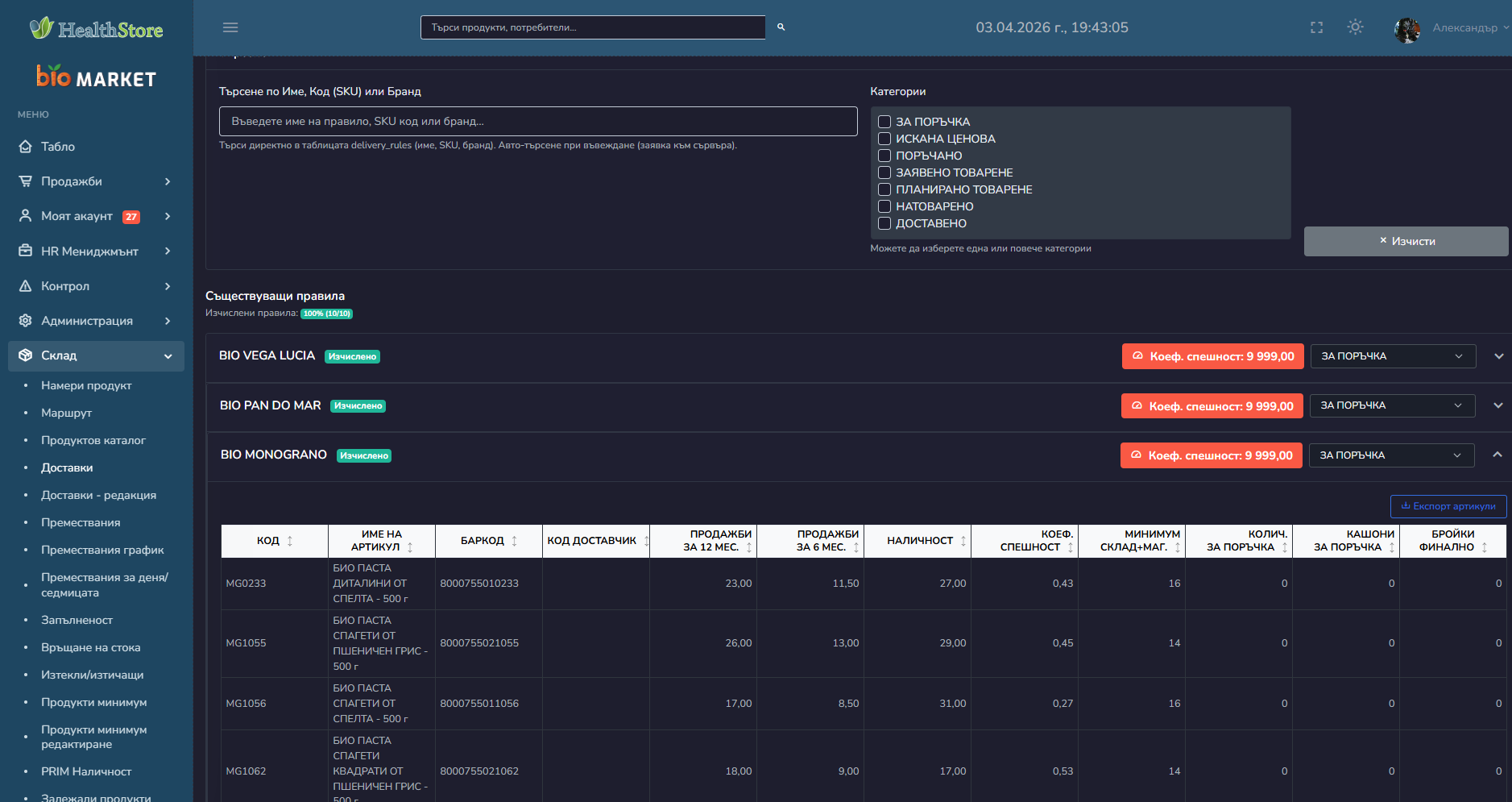Sort by ПРОДАЖБИ ЗА 12 МЕС. column
The width and height of the screenshot is (1512, 802).
[x=703, y=541]
